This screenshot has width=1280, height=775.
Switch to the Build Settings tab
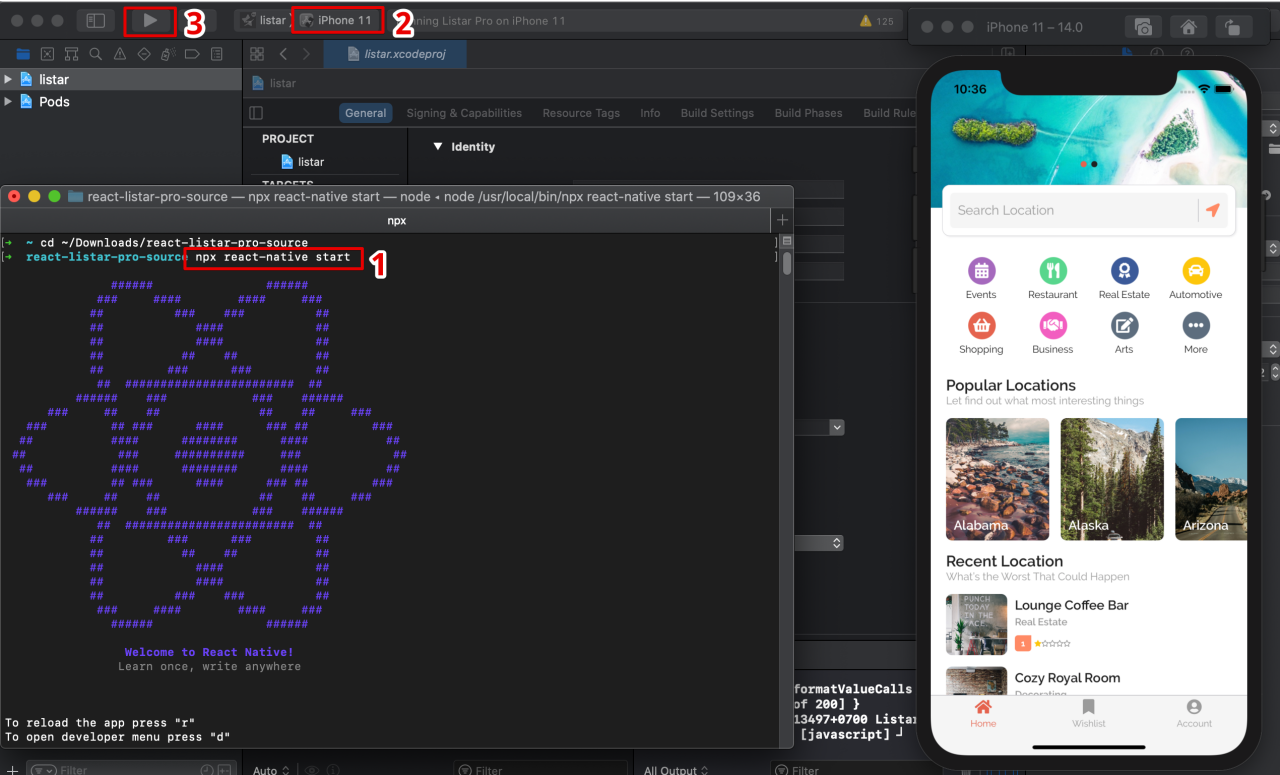coord(717,113)
